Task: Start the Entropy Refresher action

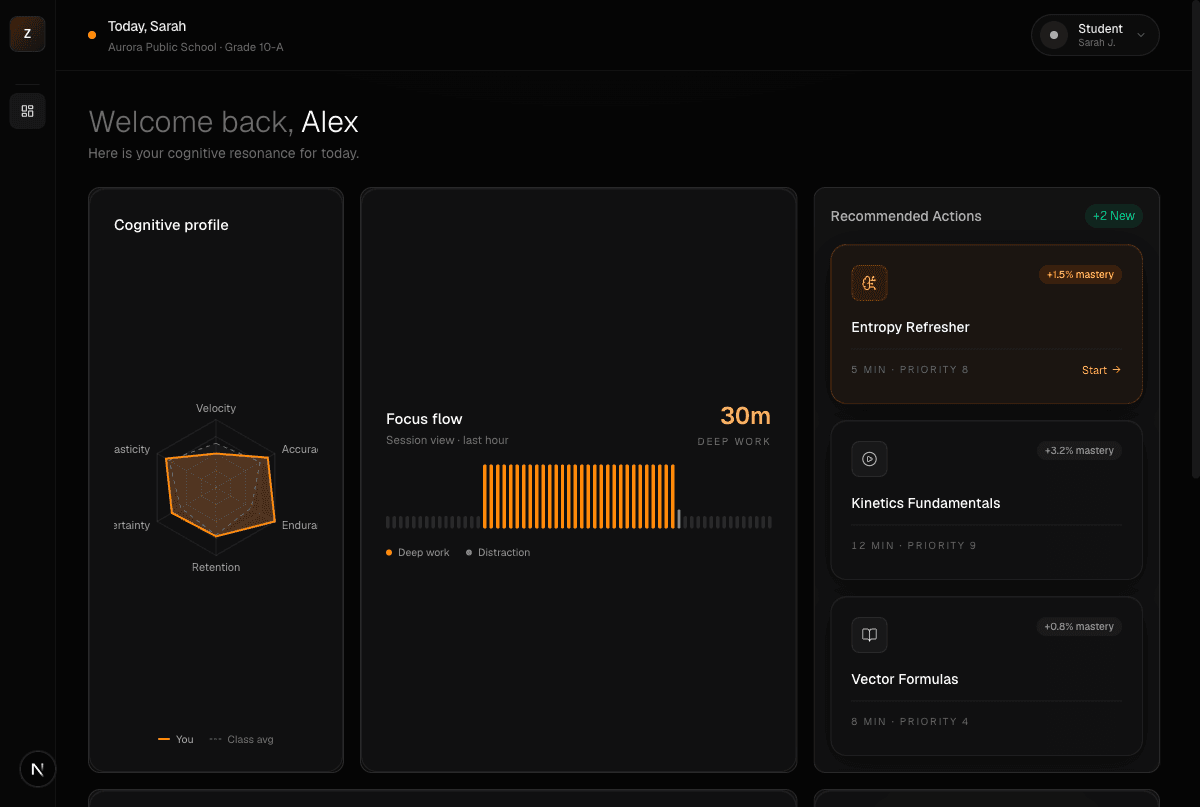Action: [1101, 370]
